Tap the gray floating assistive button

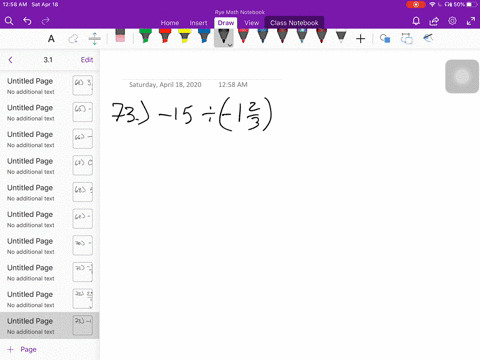click(x=462, y=76)
